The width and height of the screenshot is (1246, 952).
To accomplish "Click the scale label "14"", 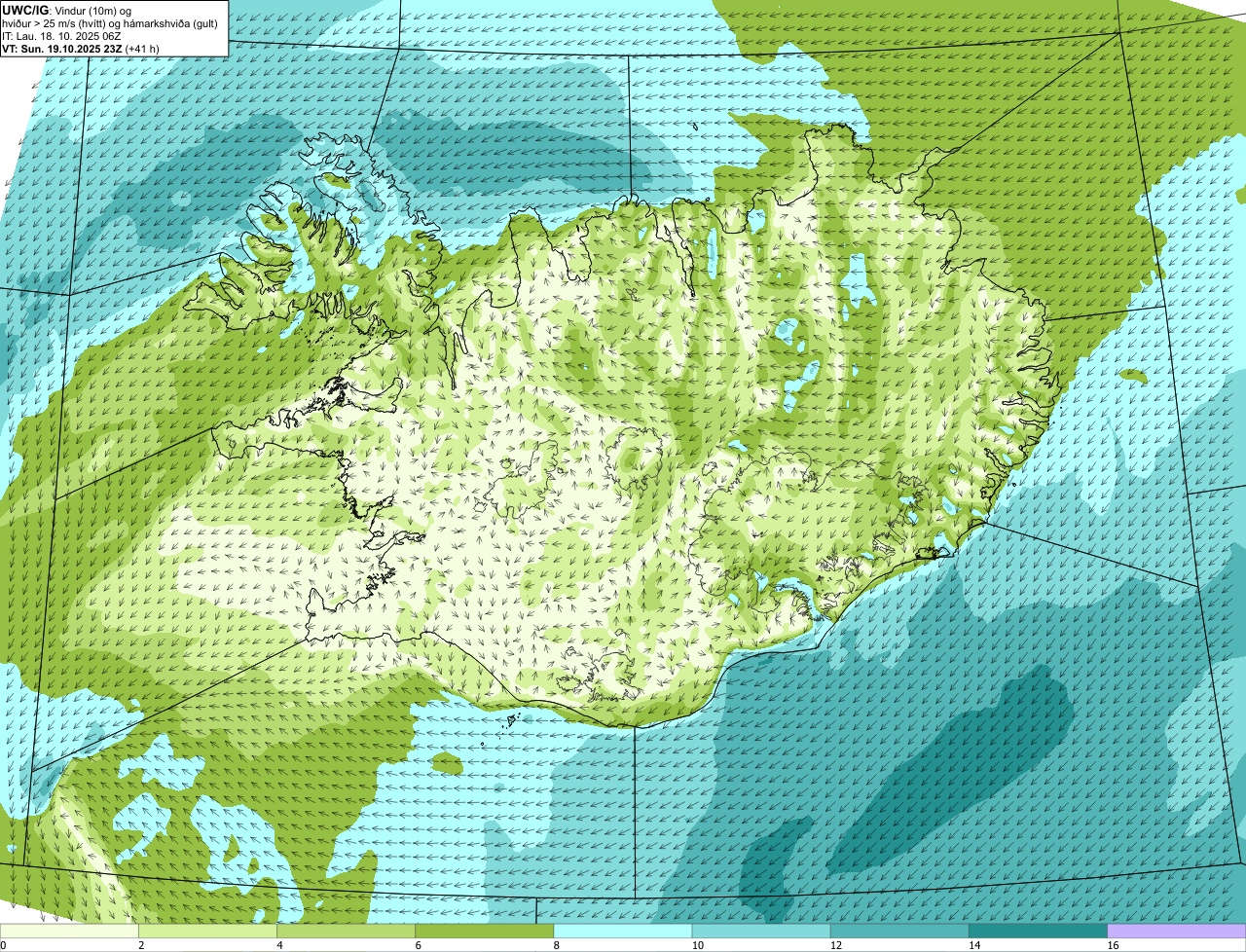I will coord(973,945).
